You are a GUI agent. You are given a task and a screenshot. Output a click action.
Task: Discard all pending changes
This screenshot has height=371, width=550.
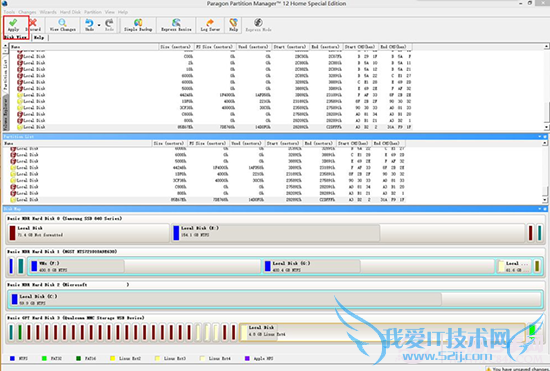point(33,25)
